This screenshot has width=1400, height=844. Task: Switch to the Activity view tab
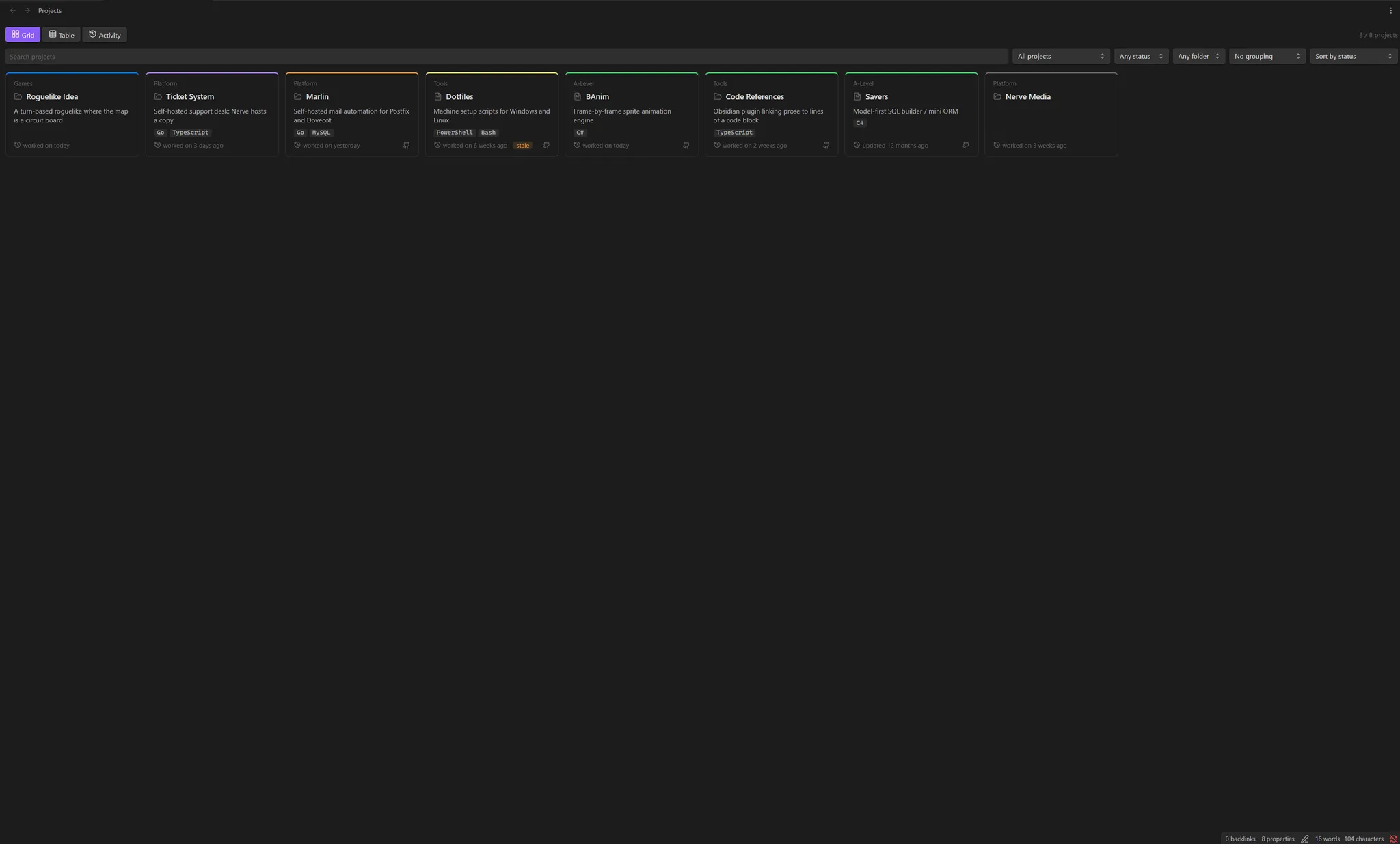tap(105, 35)
